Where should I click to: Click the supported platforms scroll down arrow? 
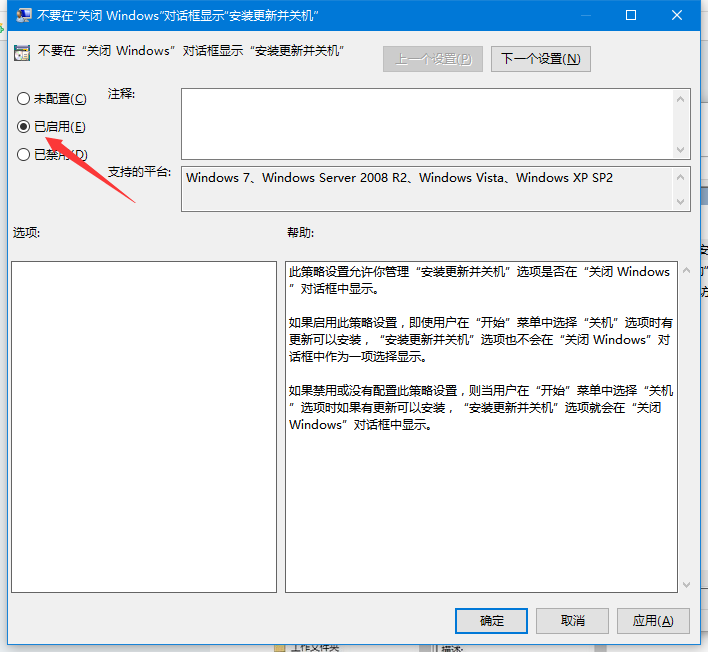680,202
